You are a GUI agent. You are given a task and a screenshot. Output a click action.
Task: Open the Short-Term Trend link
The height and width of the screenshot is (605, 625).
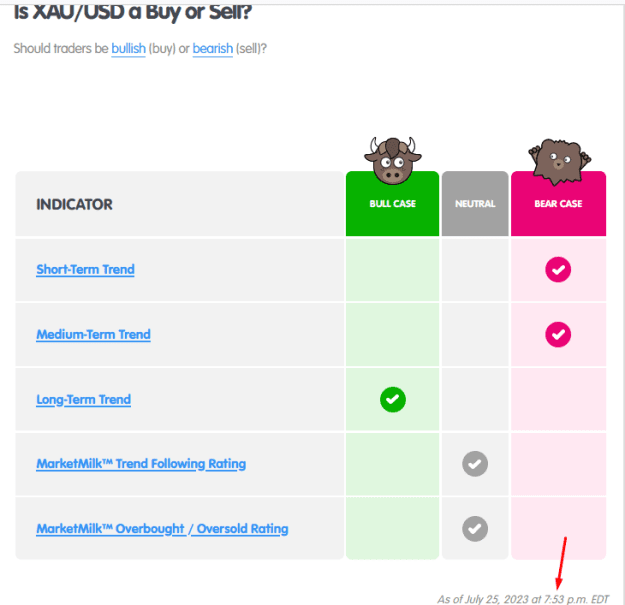[x=85, y=270]
